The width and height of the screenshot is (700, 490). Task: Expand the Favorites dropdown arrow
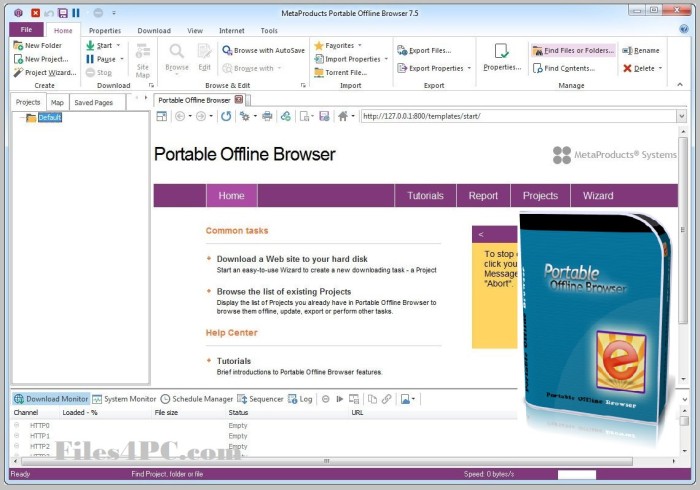(x=360, y=46)
